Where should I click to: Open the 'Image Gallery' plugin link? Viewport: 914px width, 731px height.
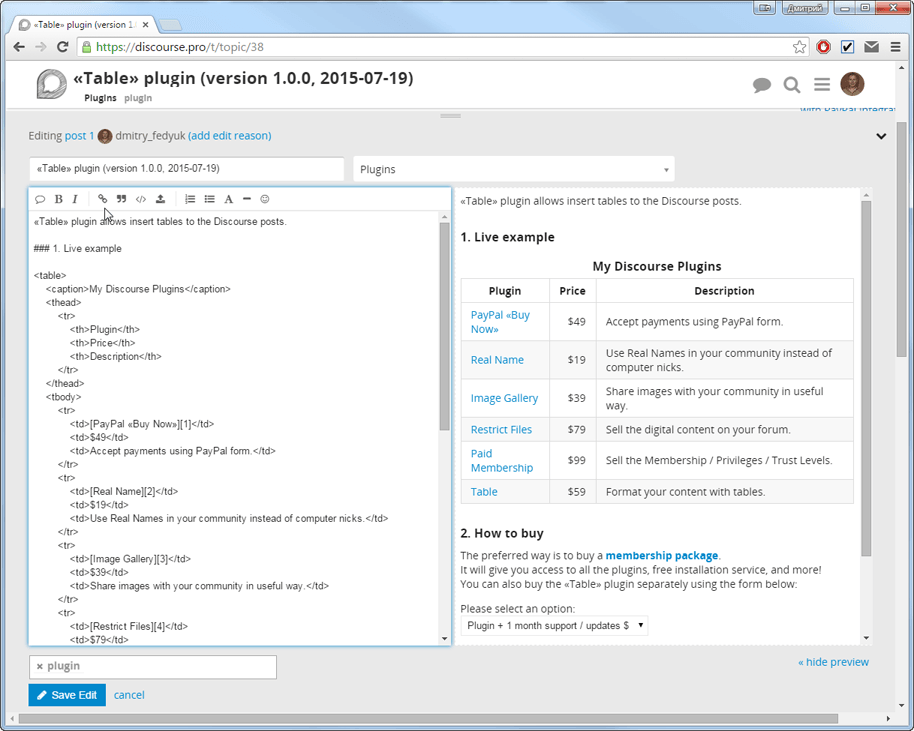click(x=504, y=398)
